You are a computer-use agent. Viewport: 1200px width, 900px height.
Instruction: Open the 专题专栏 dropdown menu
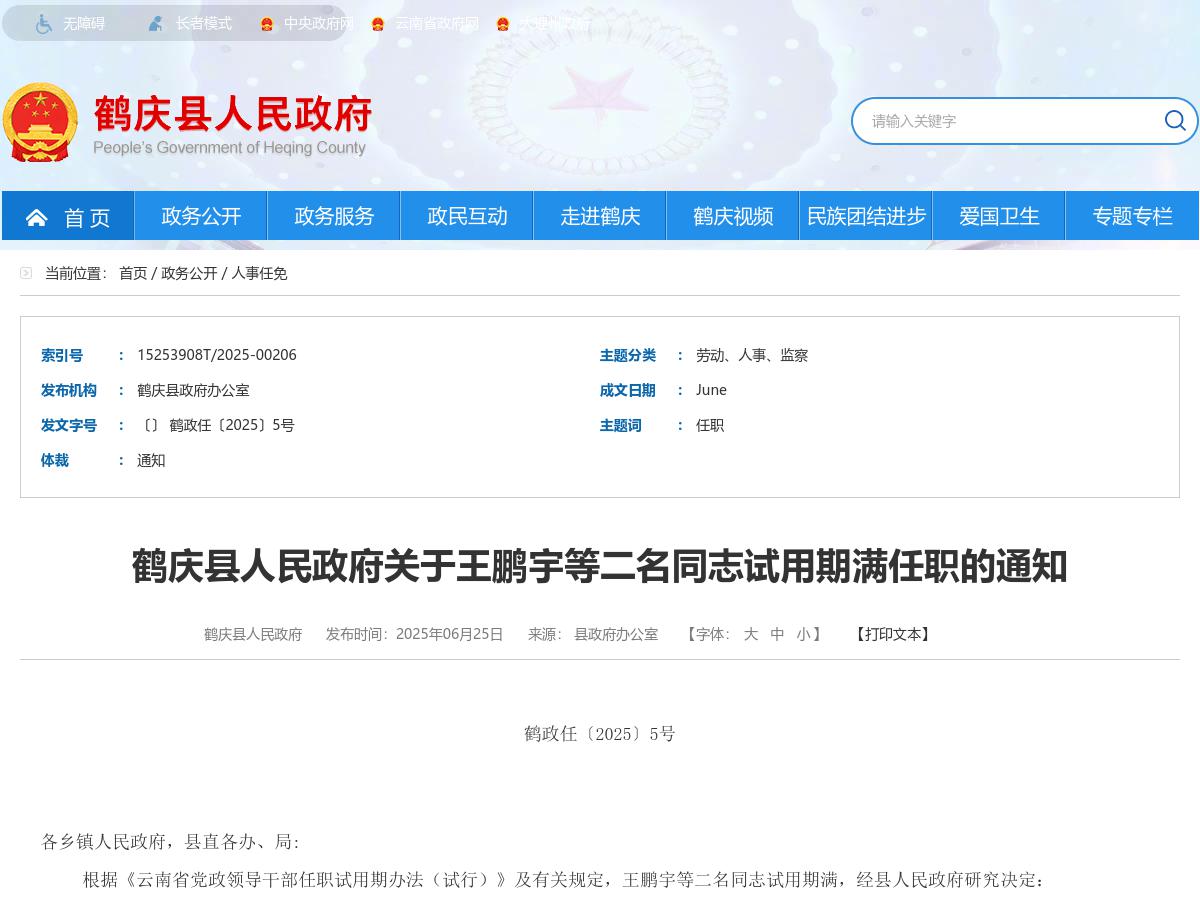[x=1132, y=216]
